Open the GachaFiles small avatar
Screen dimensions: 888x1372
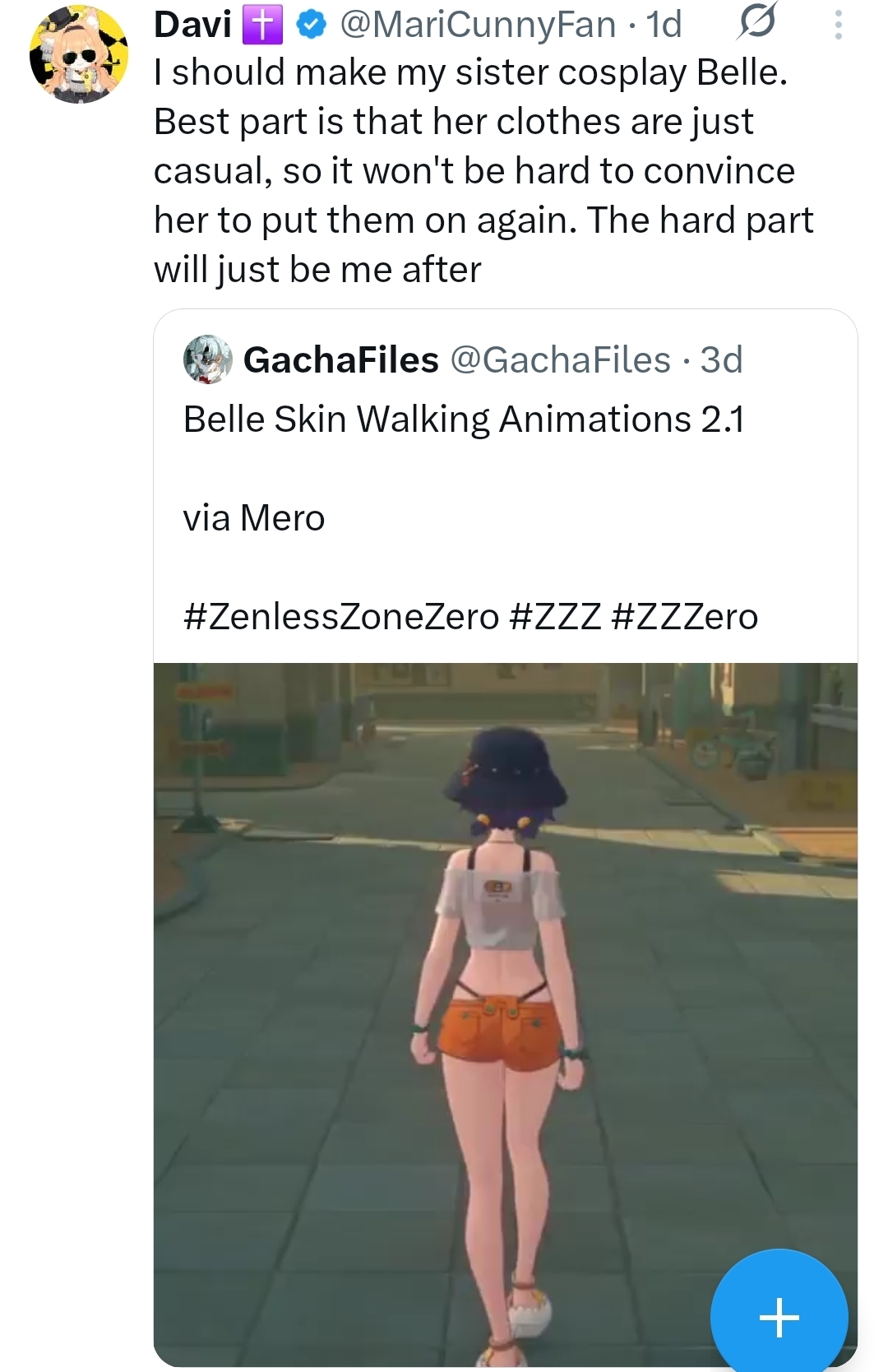(x=207, y=359)
